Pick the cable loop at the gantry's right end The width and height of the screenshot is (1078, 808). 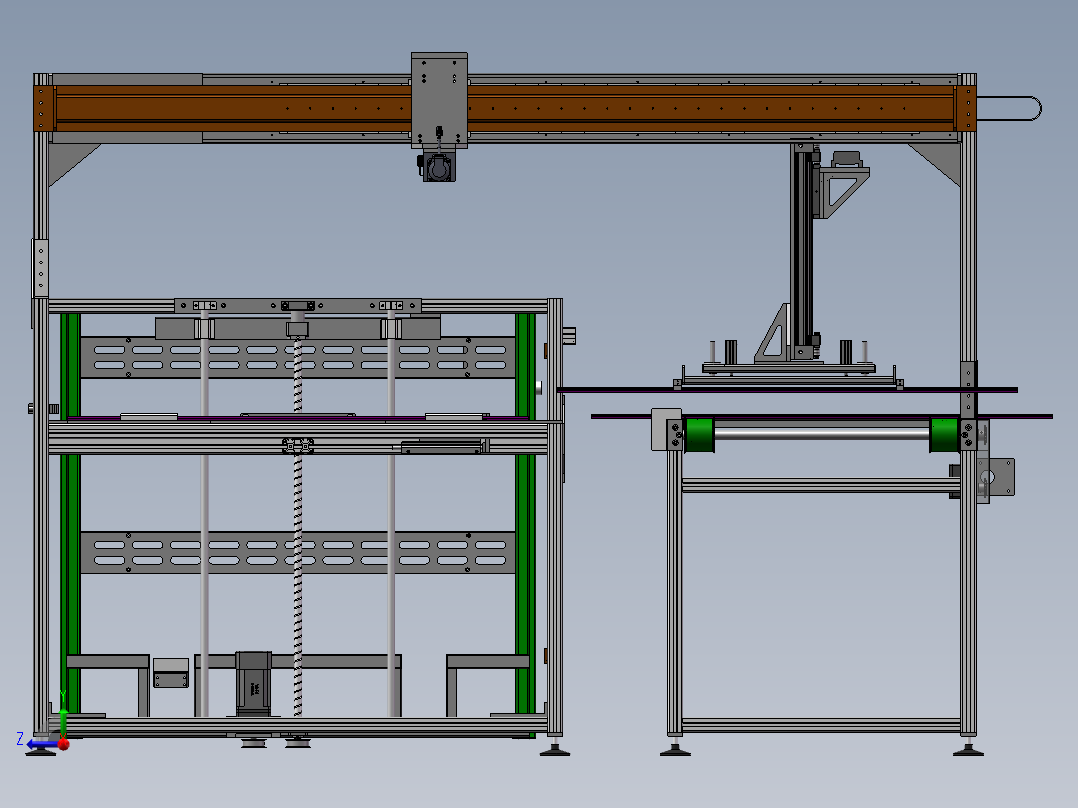pyautogui.click(x=1009, y=109)
